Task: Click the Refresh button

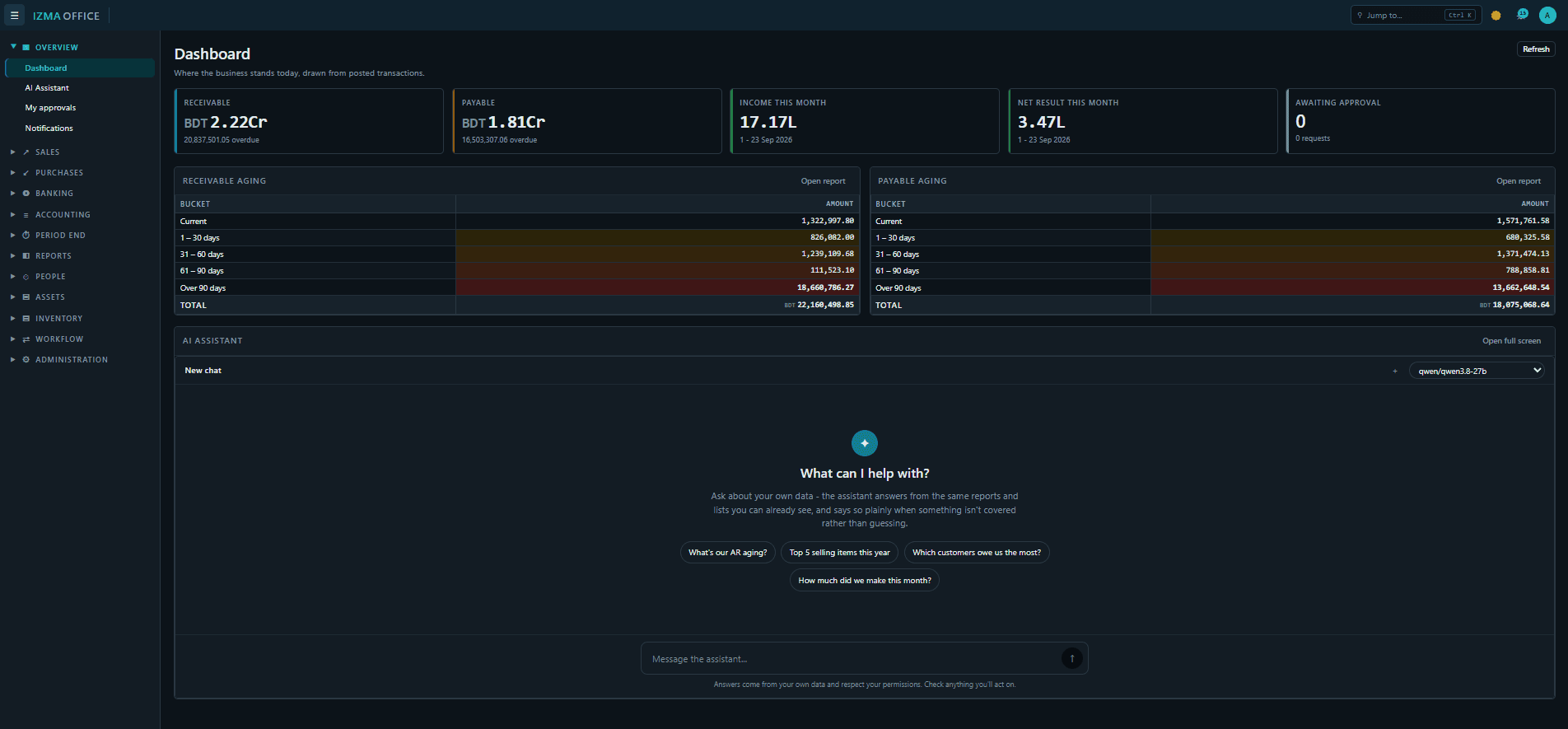Action: 1536,49
